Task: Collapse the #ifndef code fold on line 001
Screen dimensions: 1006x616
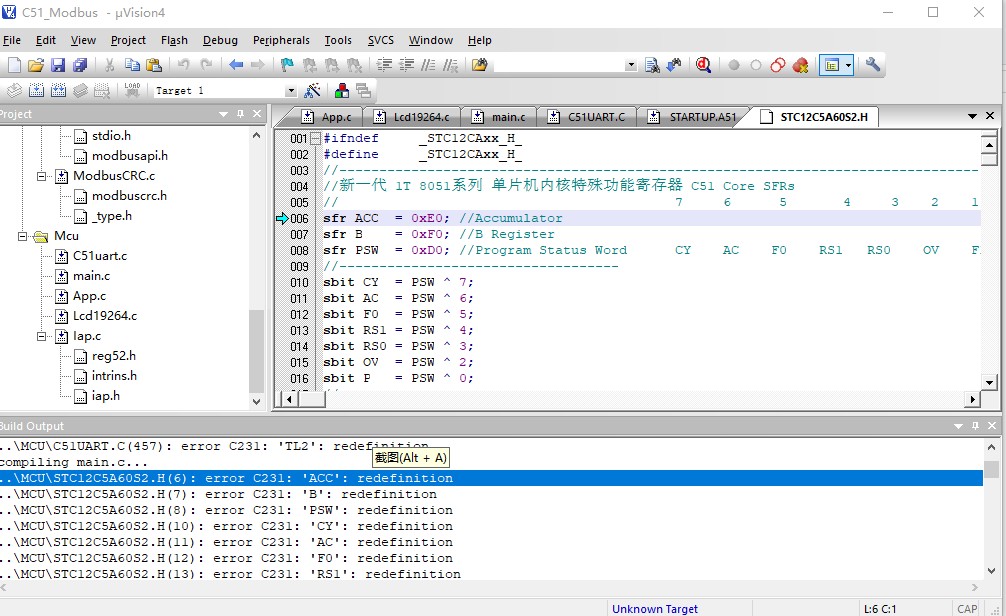Action: pos(315,138)
